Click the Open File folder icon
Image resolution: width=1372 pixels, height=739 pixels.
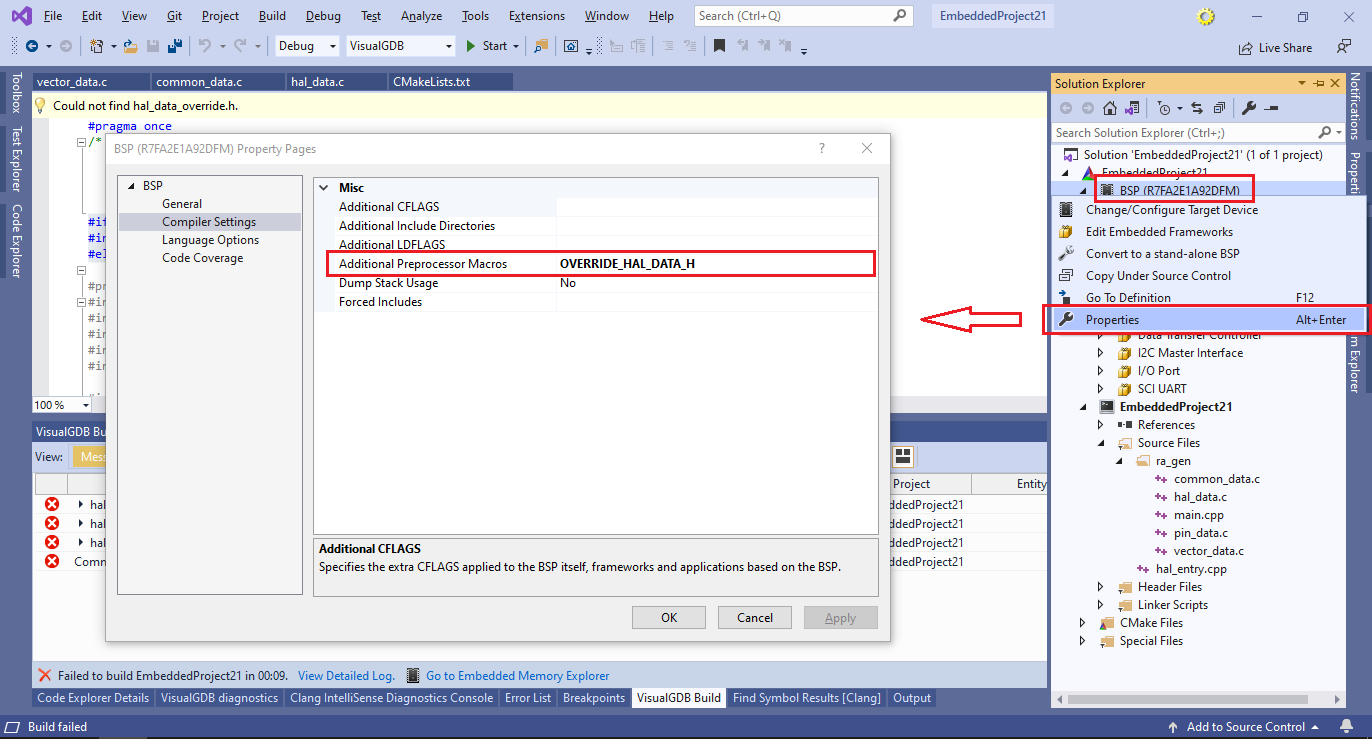coord(133,46)
